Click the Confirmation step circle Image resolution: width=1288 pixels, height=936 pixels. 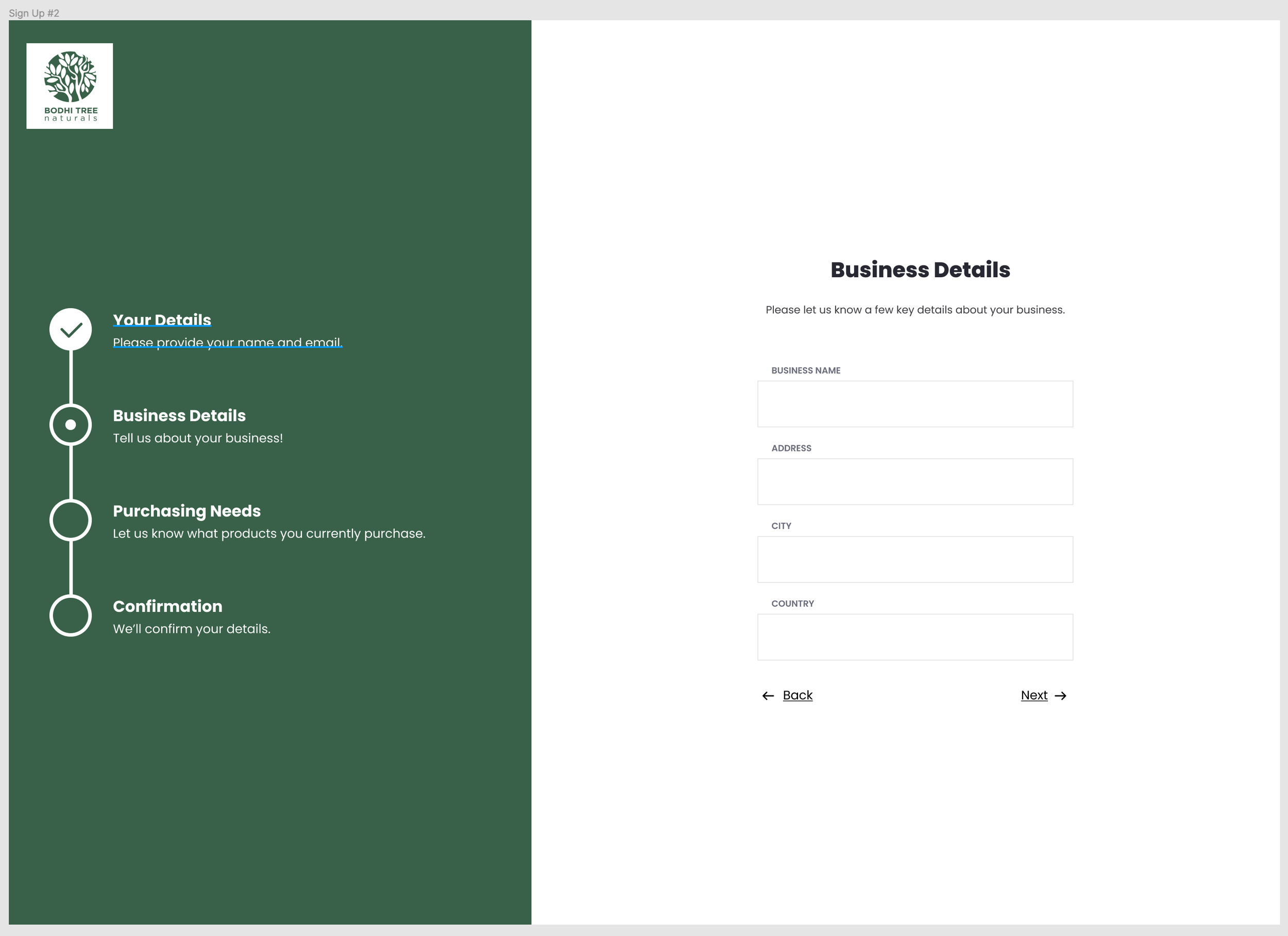click(x=71, y=615)
